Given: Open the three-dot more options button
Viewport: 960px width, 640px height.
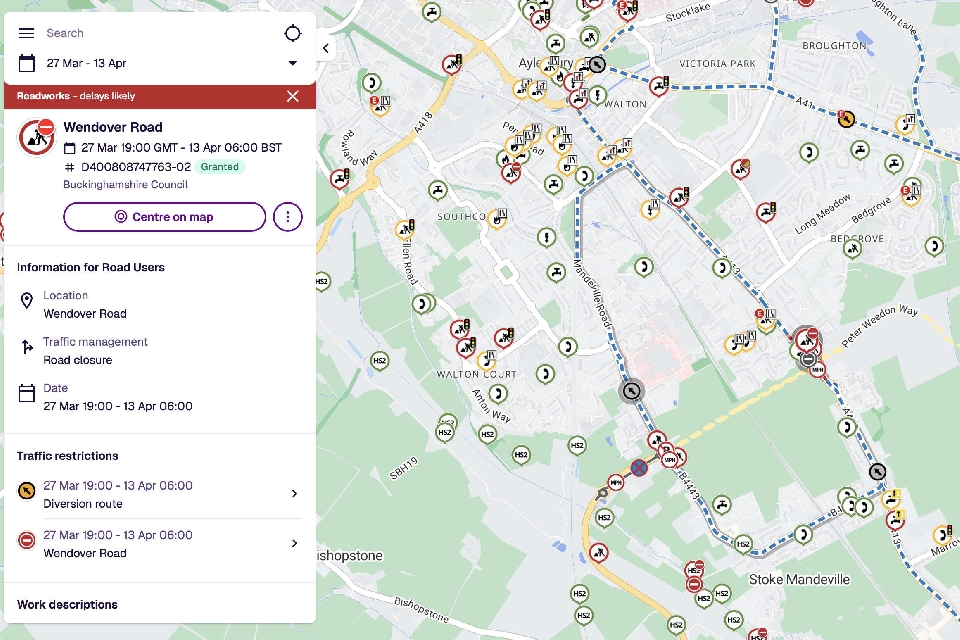Looking at the screenshot, I should point(288,217).
